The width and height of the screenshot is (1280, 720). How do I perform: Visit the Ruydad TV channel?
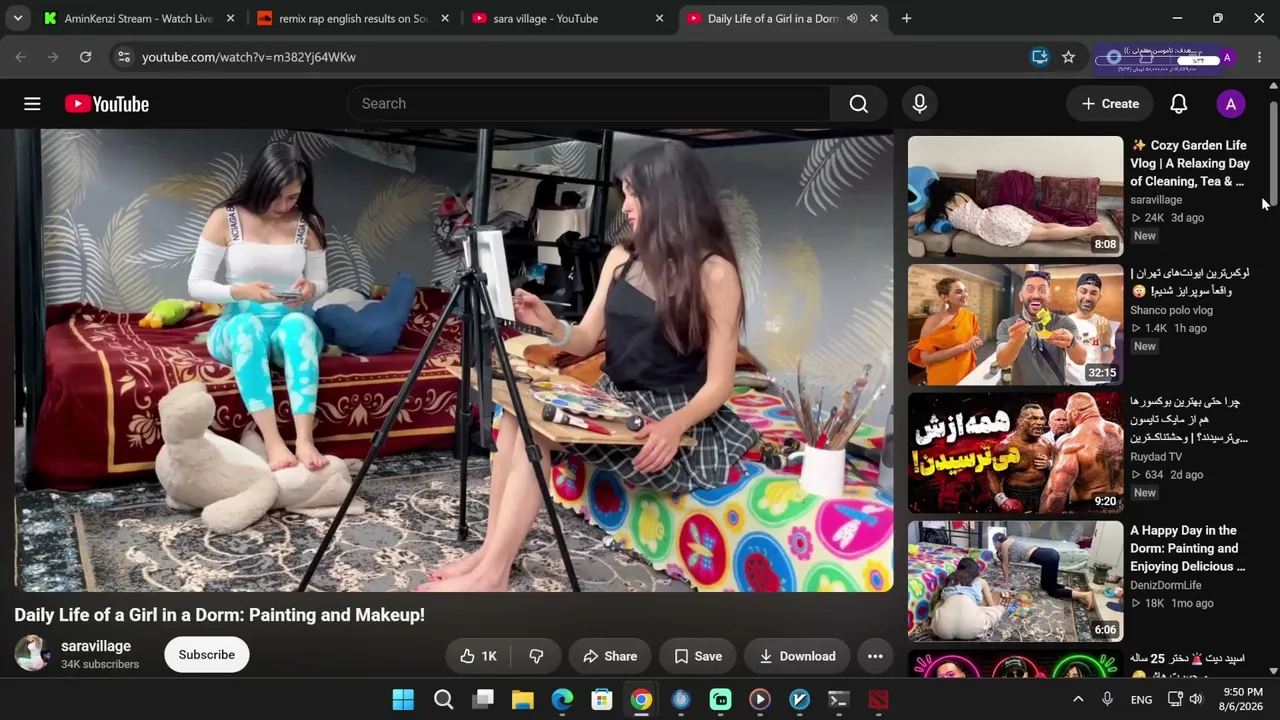[x=1156, y=457]
